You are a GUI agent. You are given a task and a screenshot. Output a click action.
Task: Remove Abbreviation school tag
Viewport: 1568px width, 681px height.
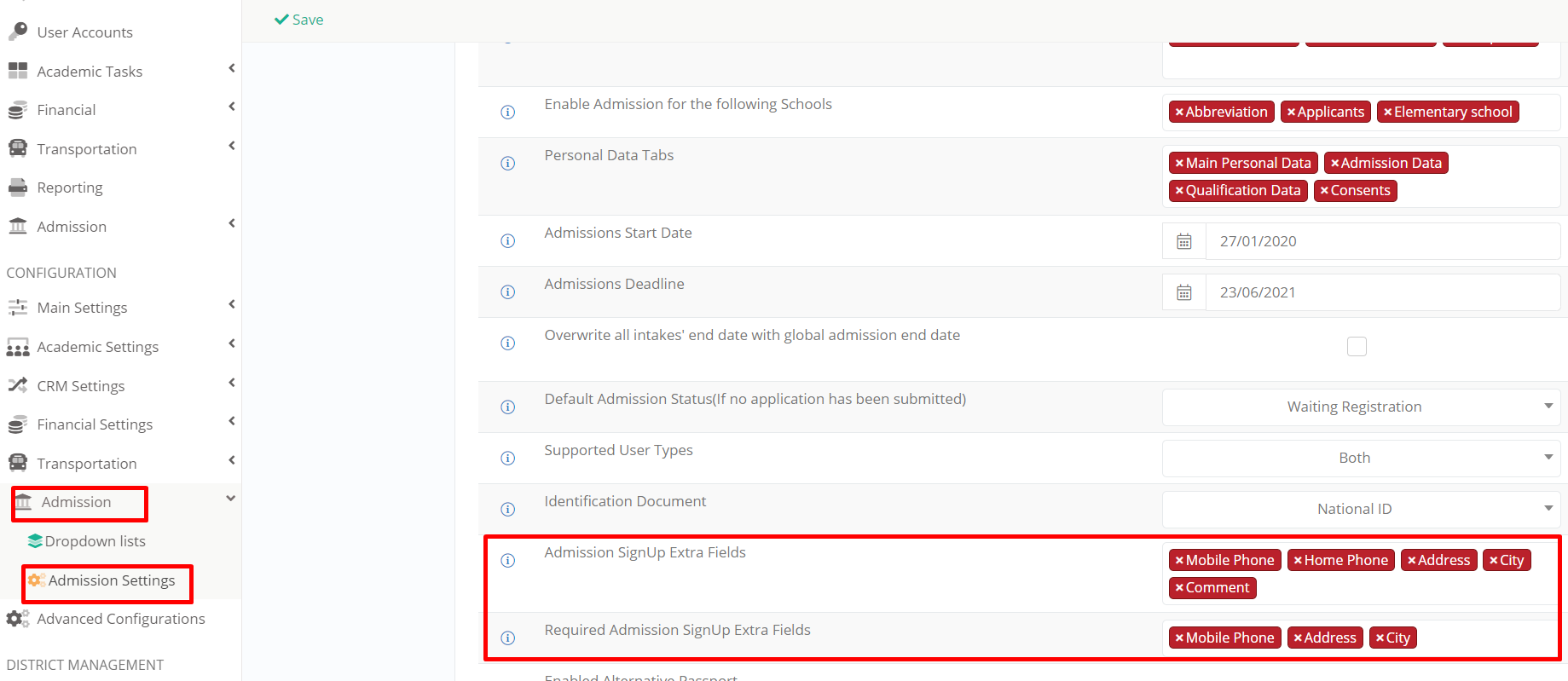(x=1179, y=113)
